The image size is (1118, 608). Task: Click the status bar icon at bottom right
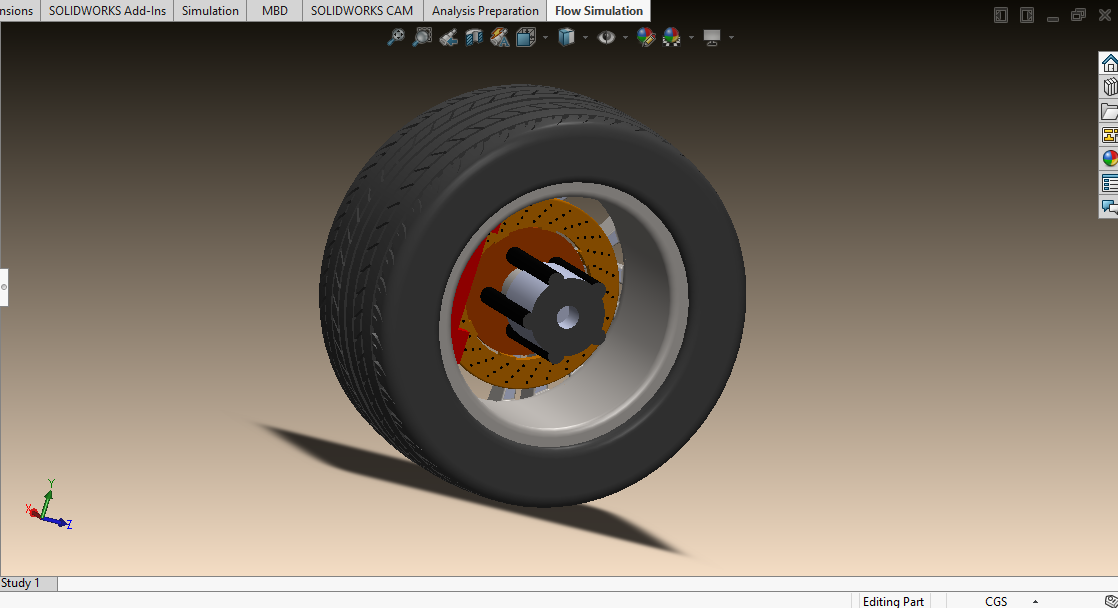click(1110, 602)
